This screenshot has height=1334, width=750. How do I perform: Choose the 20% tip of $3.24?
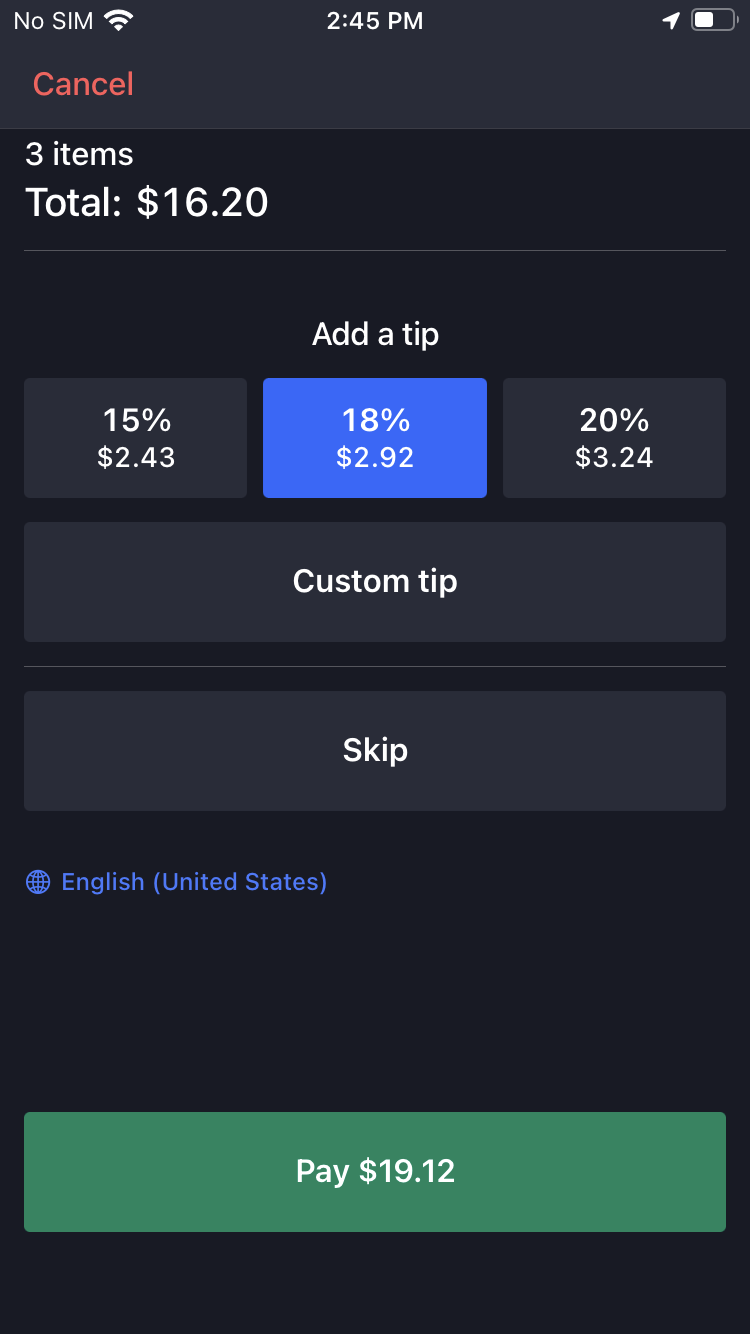(614, 438)
